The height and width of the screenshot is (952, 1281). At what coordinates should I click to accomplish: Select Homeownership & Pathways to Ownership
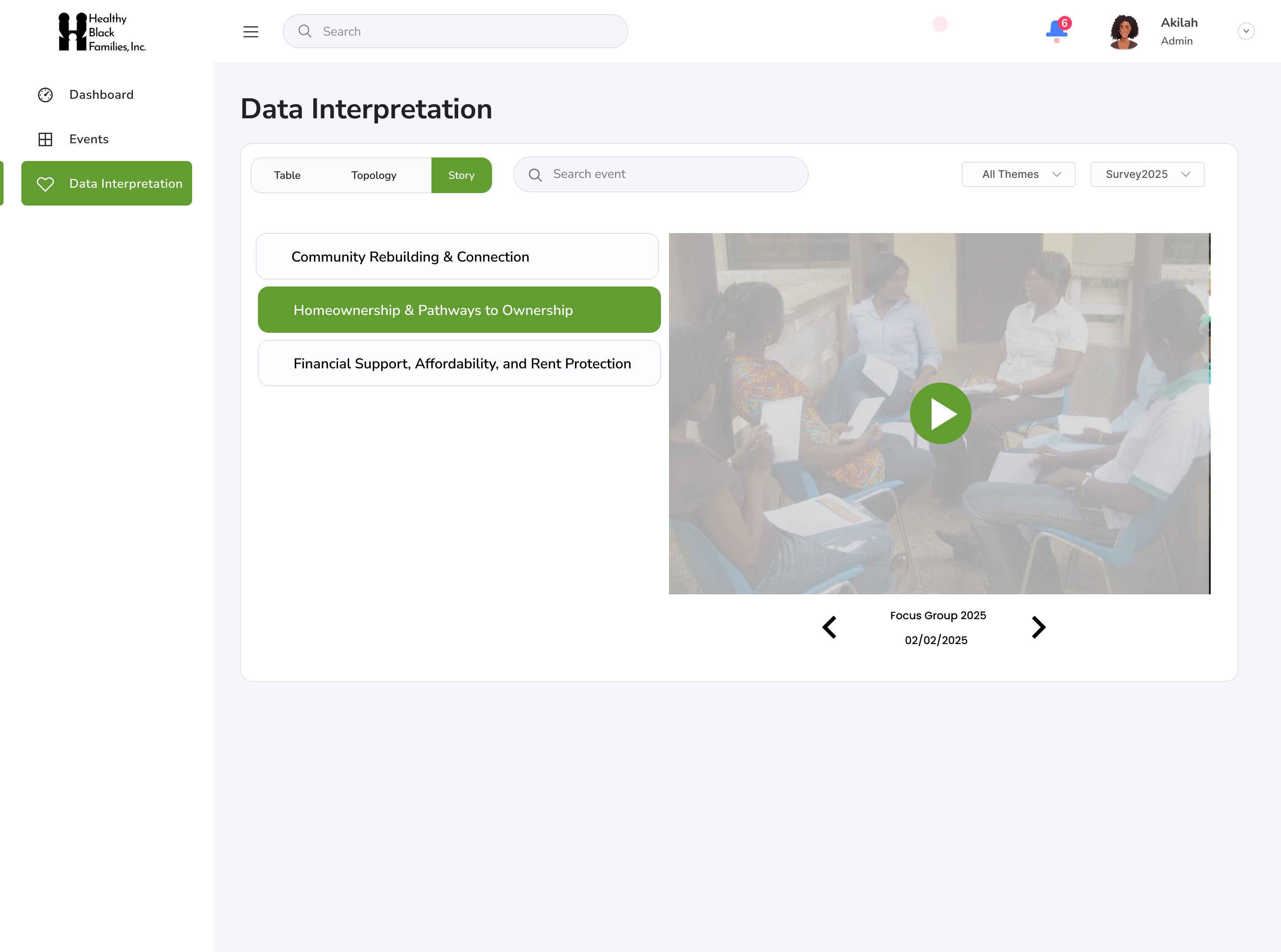point(459,310)
